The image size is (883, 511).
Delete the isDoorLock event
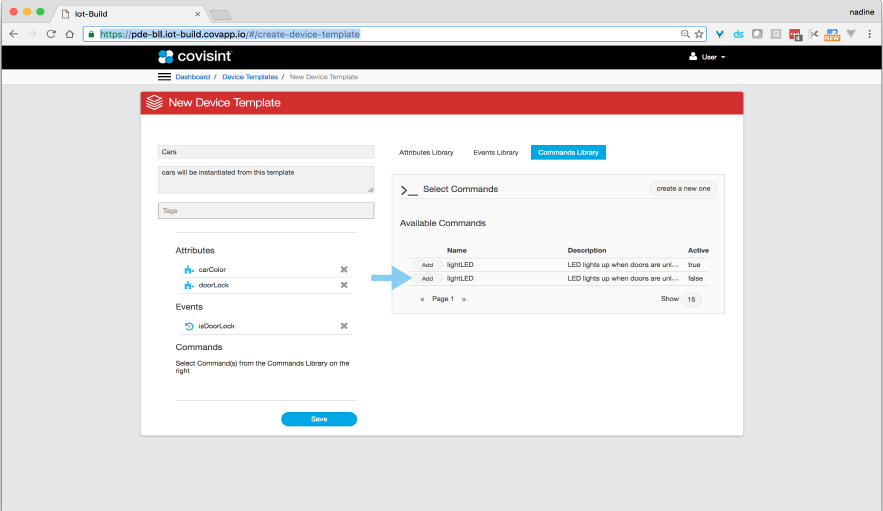click(x=344, y=326)
